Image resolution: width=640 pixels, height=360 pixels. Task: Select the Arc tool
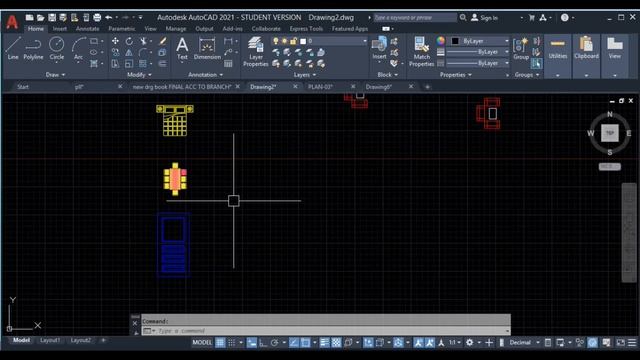click(x=78, y=48)
